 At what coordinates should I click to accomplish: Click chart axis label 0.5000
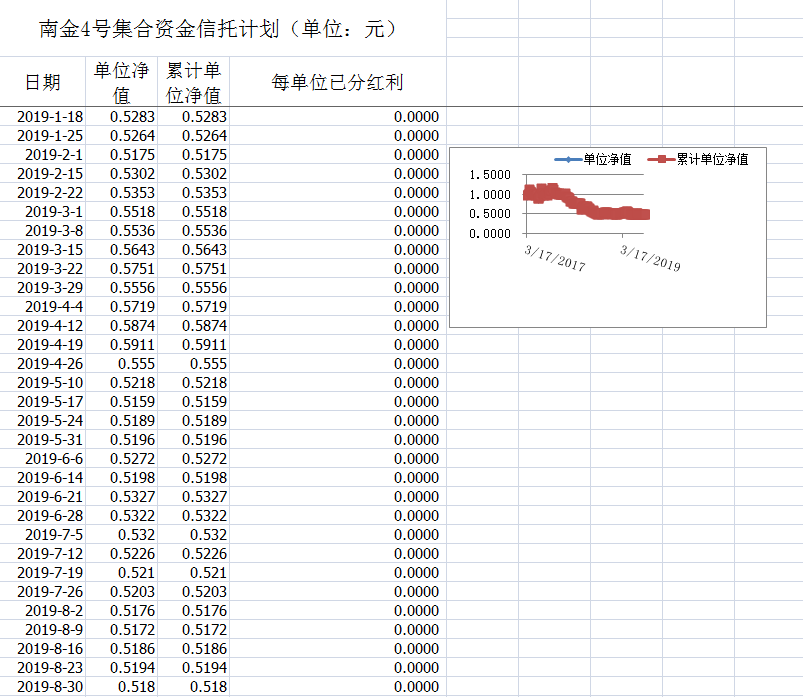(x=490, y=214)
